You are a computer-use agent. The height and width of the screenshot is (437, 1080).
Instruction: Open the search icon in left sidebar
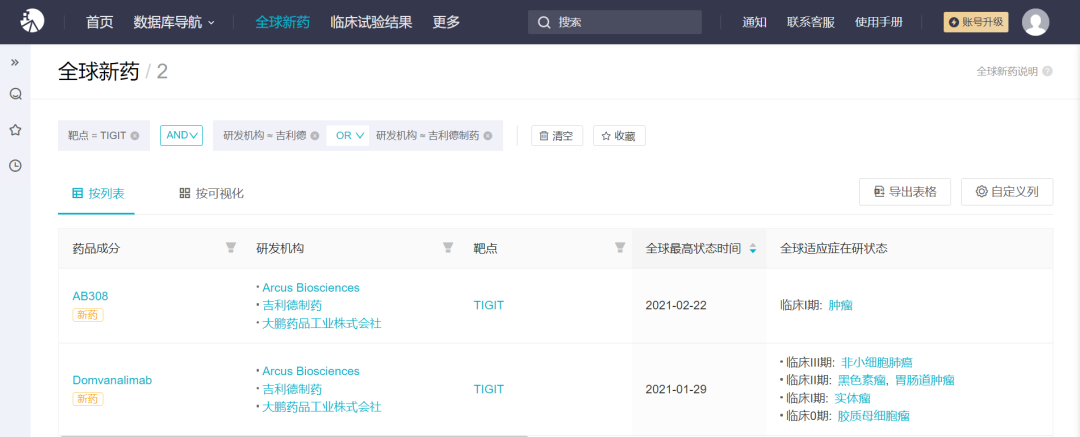click(15, 94)
